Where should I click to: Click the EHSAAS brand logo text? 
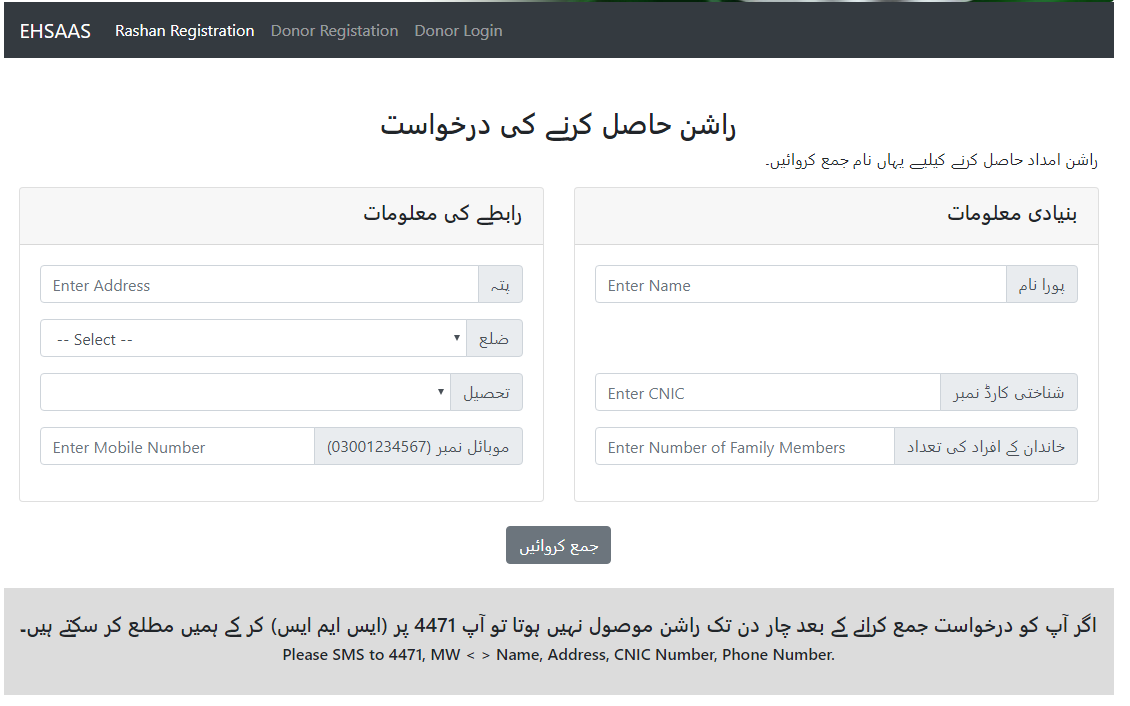coord(55,31)
